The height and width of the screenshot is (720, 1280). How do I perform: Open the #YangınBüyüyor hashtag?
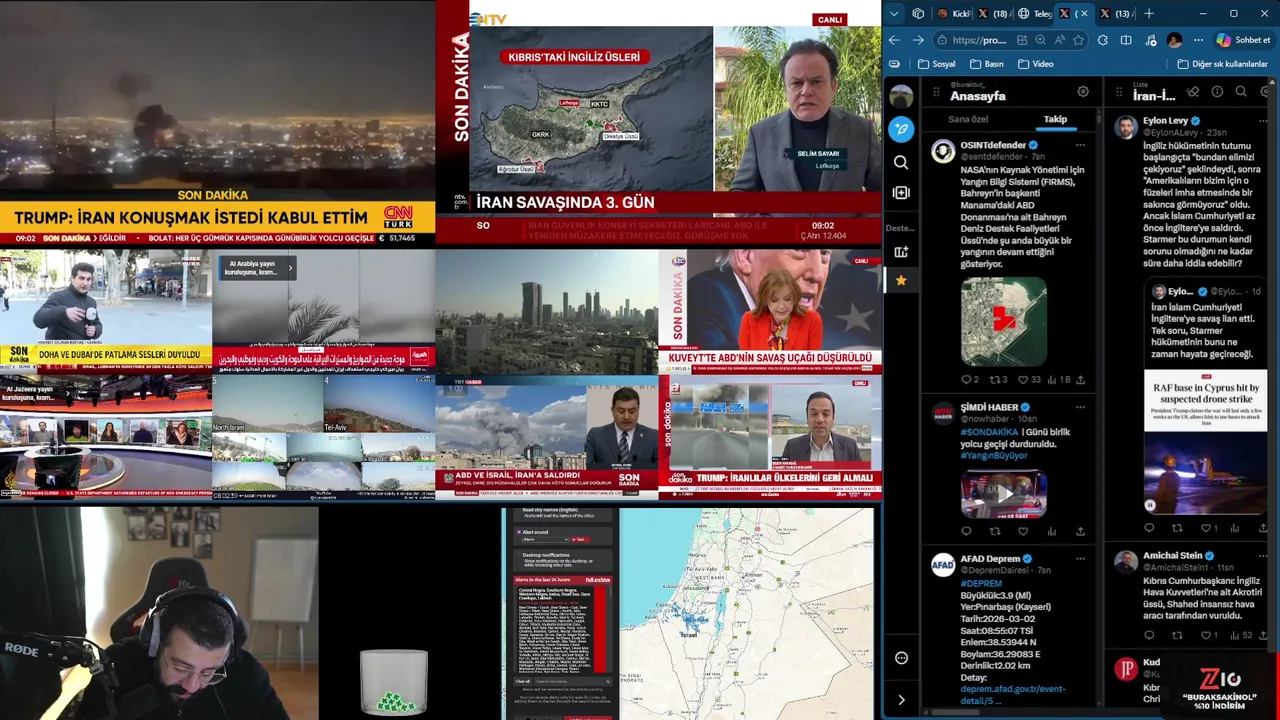tap(994, 456)
